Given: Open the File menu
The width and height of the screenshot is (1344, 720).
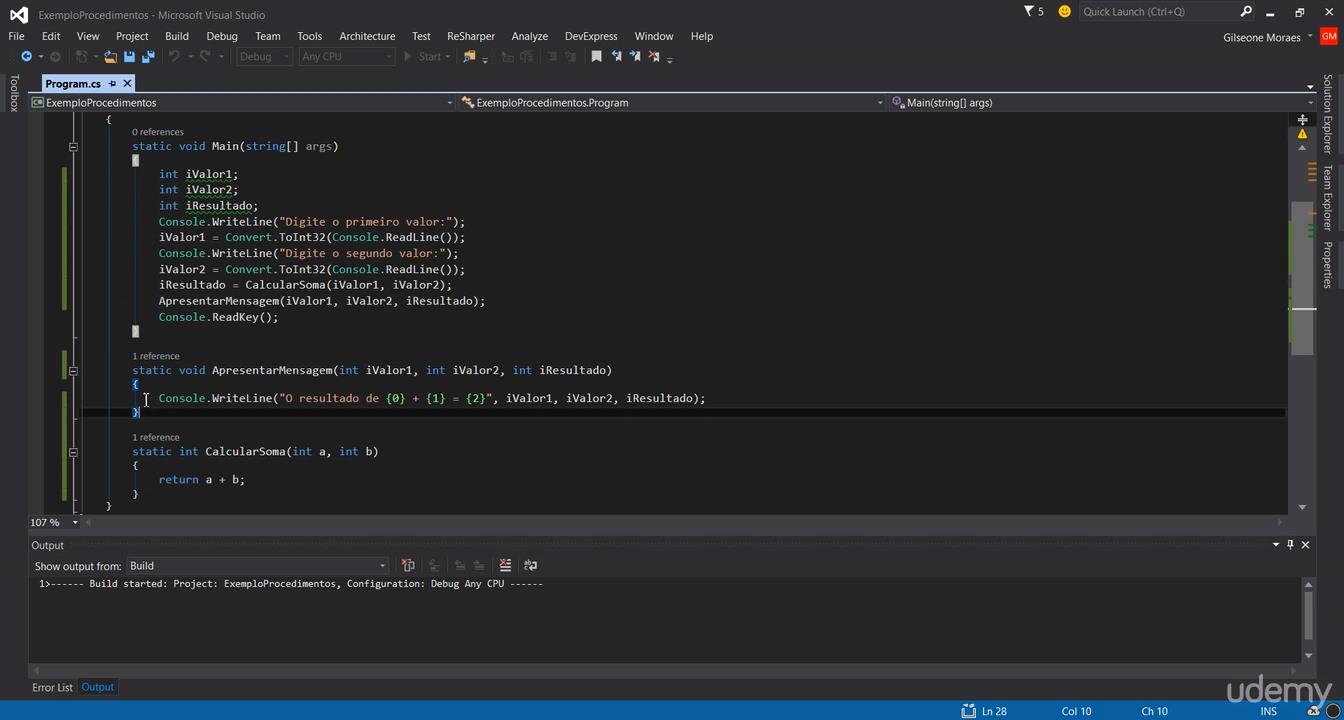Looking at the screenshot, I should (16, 36).
